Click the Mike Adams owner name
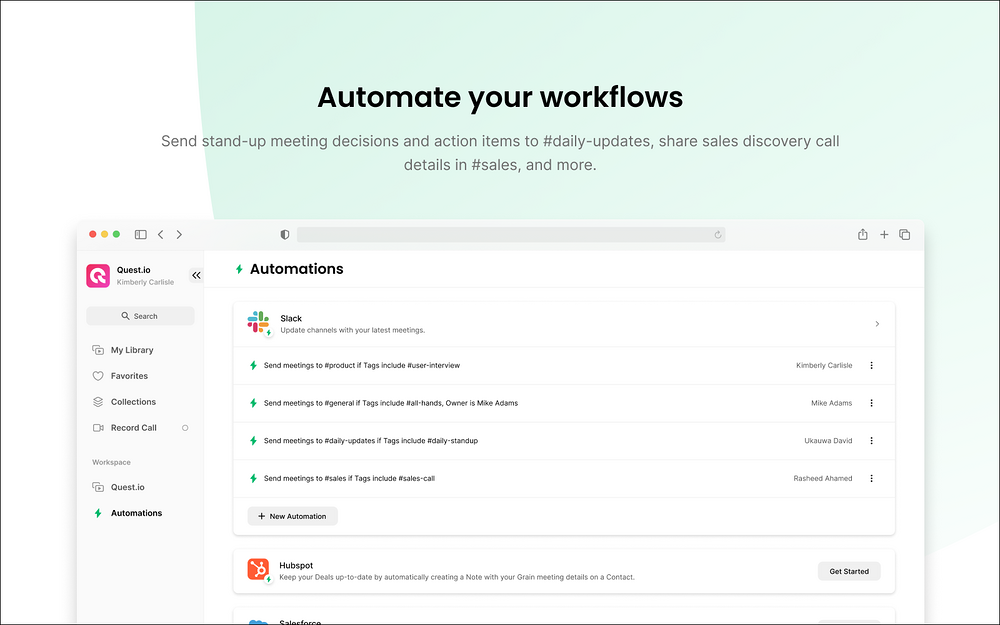Screen dimensions: 1000x625 pos(832,403)
